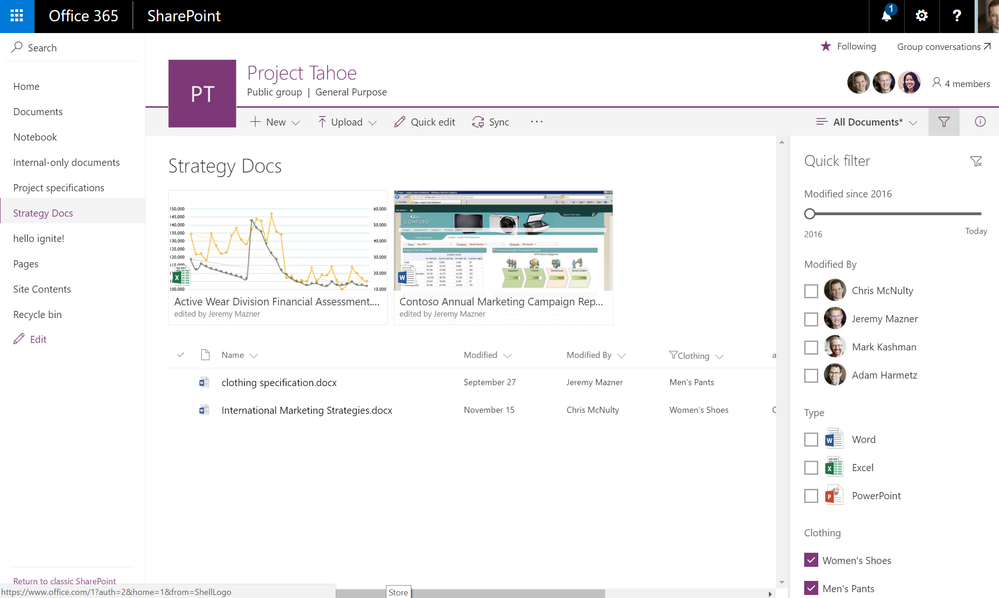This screenshot has height=598, width=999.
Task: Open the notifications bell
Action: (x=886, y=16)
